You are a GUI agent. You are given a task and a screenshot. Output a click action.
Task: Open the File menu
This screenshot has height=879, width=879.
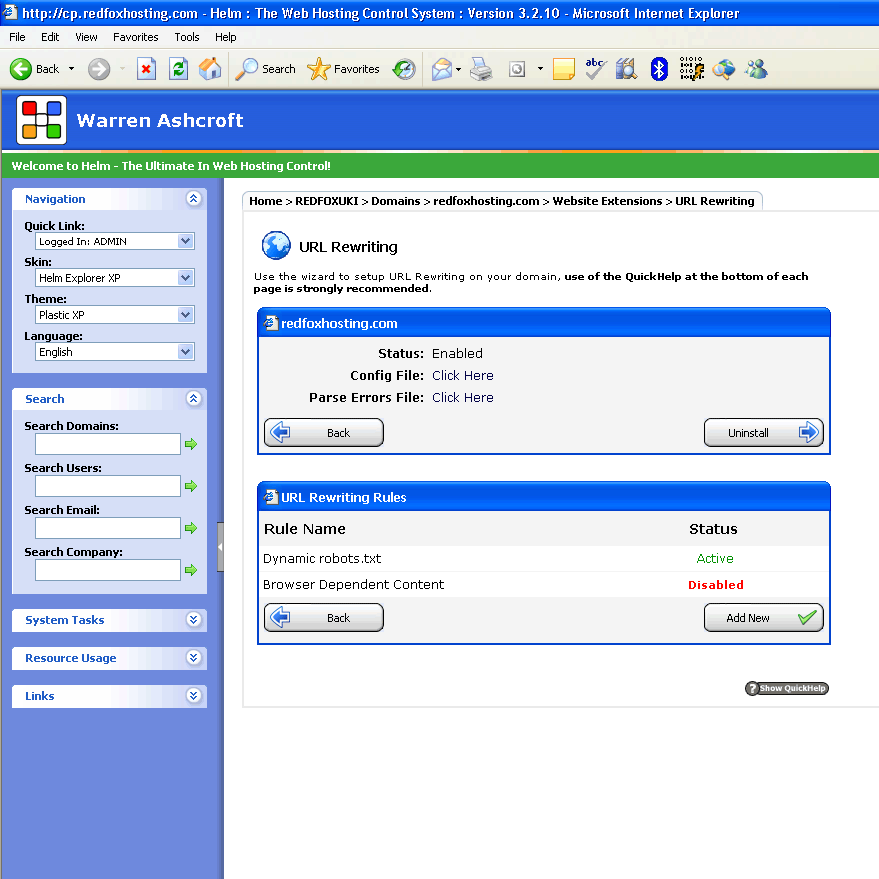(17, 37)
